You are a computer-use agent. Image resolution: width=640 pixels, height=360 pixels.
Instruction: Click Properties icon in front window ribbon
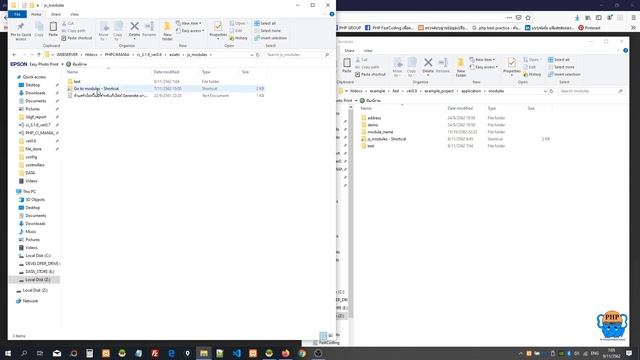(x=218, y=27)
